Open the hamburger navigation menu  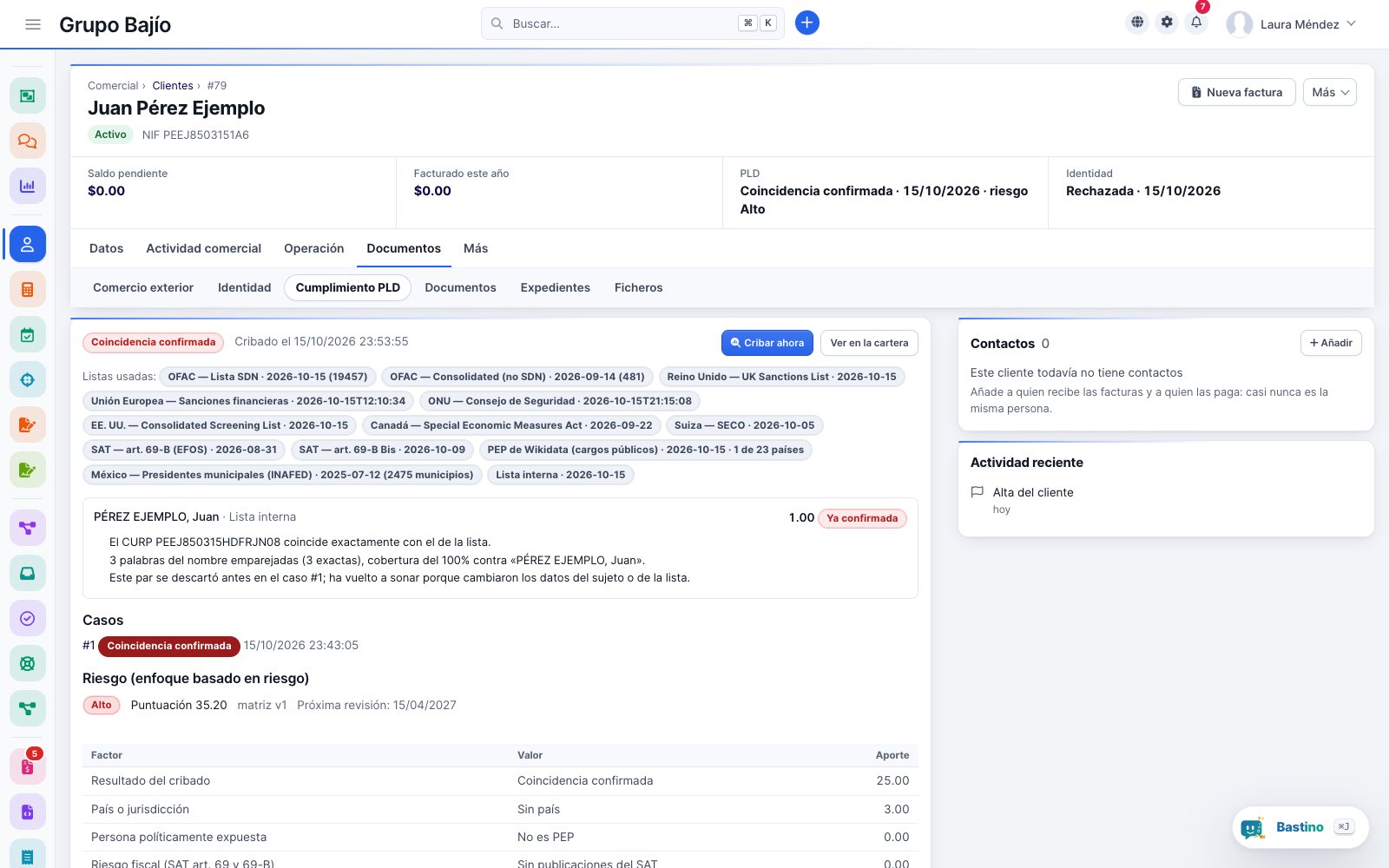33,24
